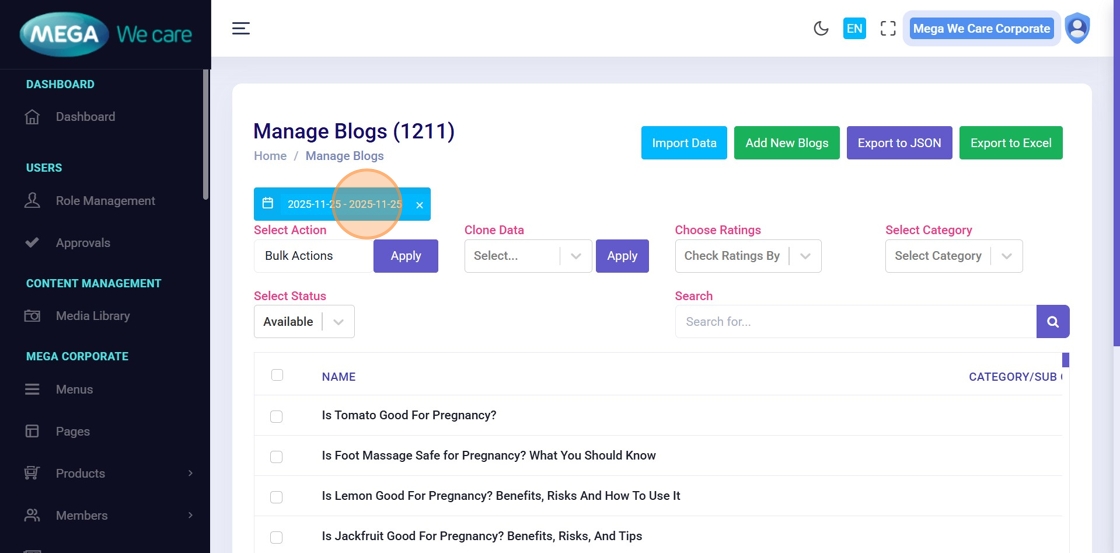Viewport: 1120px width, 553px height.
Task: Click the Mega We Care logo
Action: [x=105, y=35]
